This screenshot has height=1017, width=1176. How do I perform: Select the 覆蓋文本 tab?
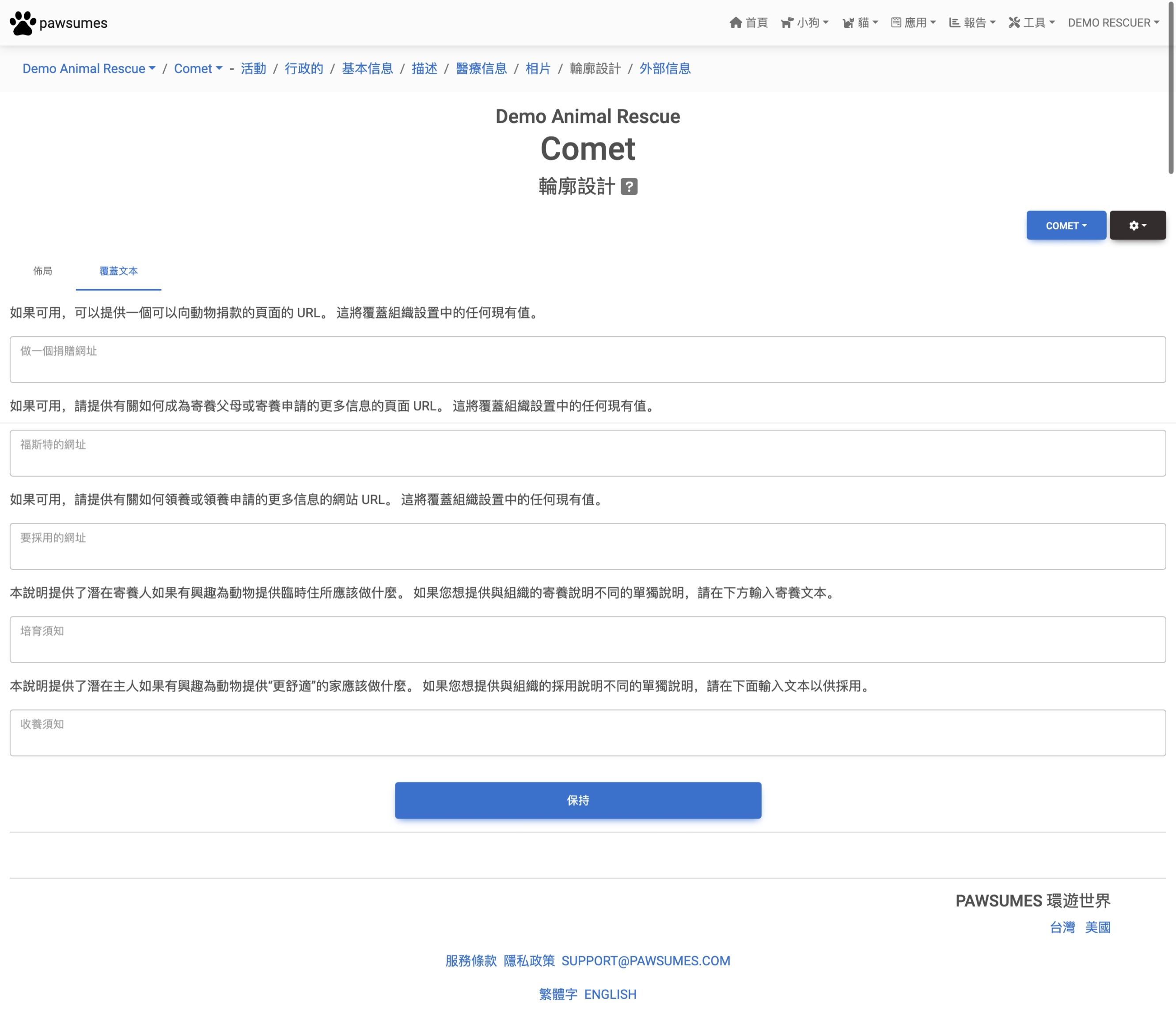coord(118,271)
